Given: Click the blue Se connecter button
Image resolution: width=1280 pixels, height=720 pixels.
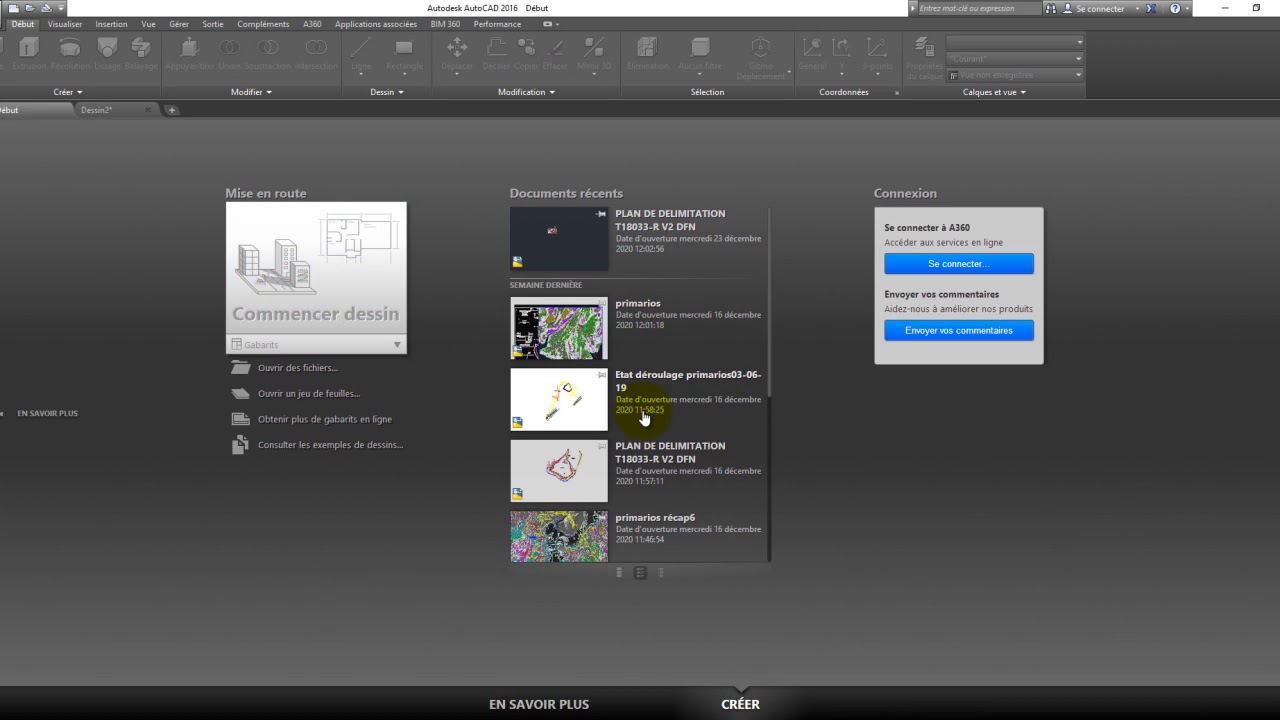Looking at the screenshot, I should pyautogui.click(x=958, y=264).
